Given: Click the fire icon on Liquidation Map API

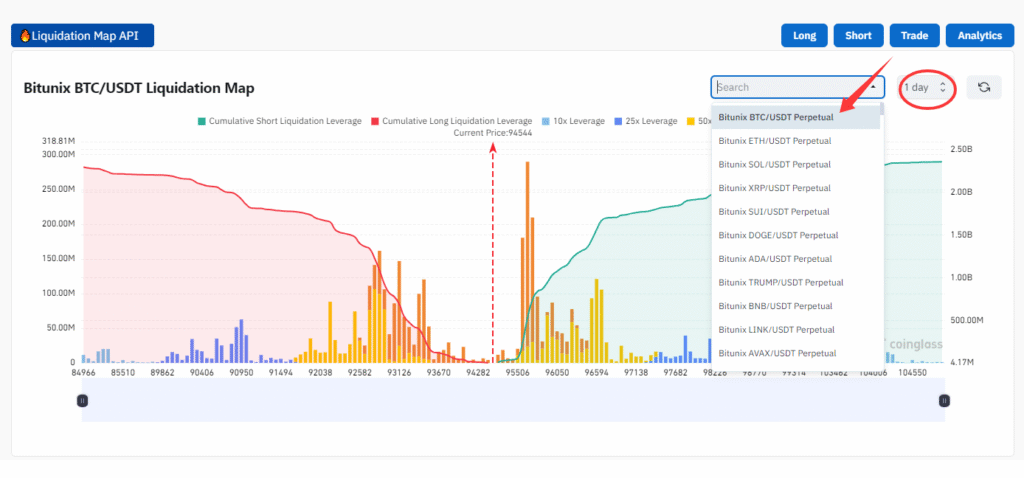Looking at the screenshot, I should 25,35.
